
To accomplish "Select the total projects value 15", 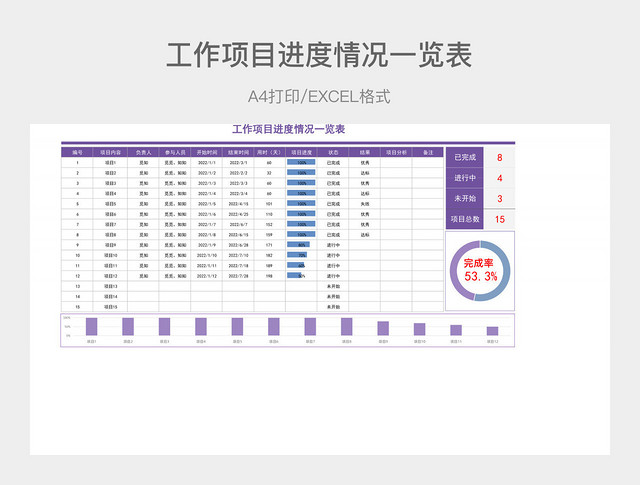I will (x=500, y=219).
